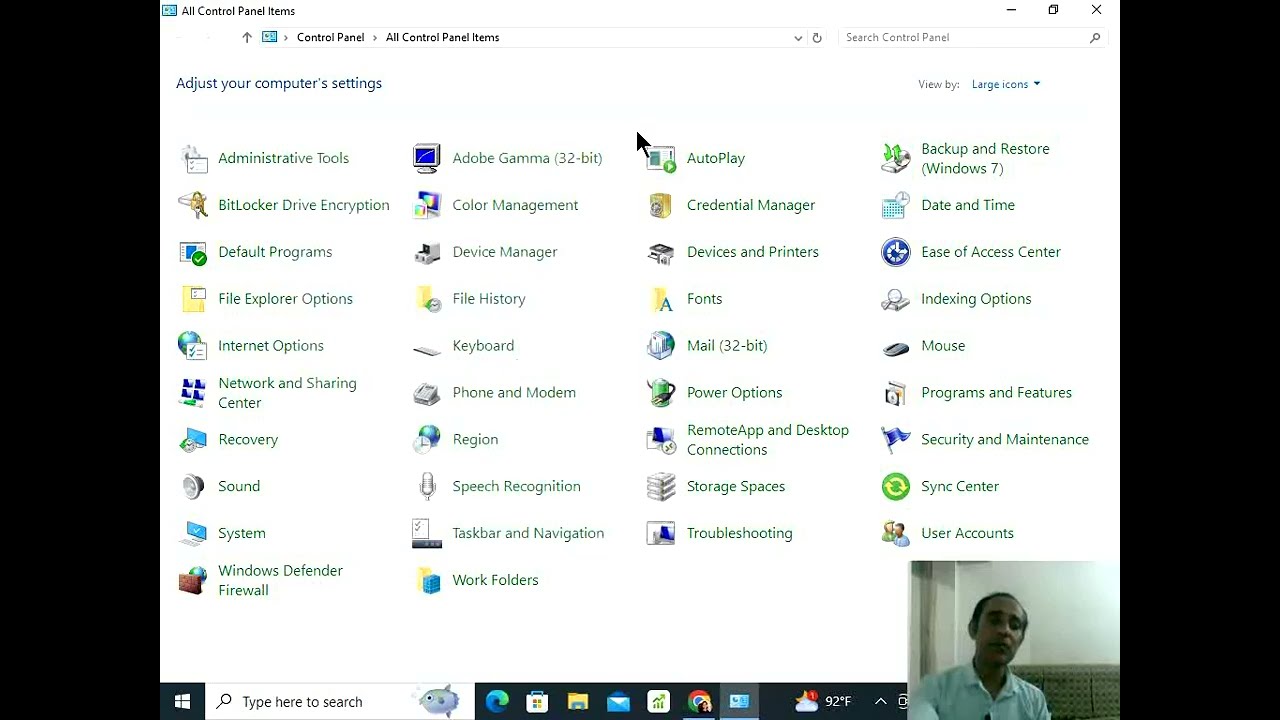Open the Power Options icon
This screenshot has height=720, width=1280.
click(x=661, y=393)
